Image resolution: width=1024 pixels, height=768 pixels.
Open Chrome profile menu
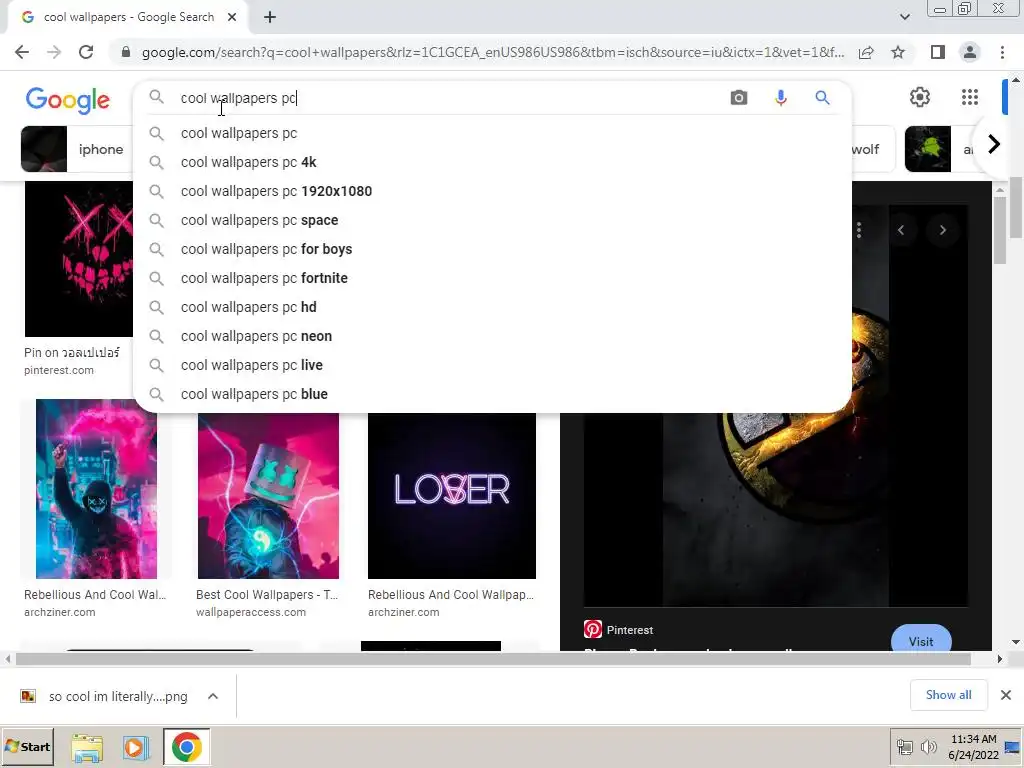[970, 52]
